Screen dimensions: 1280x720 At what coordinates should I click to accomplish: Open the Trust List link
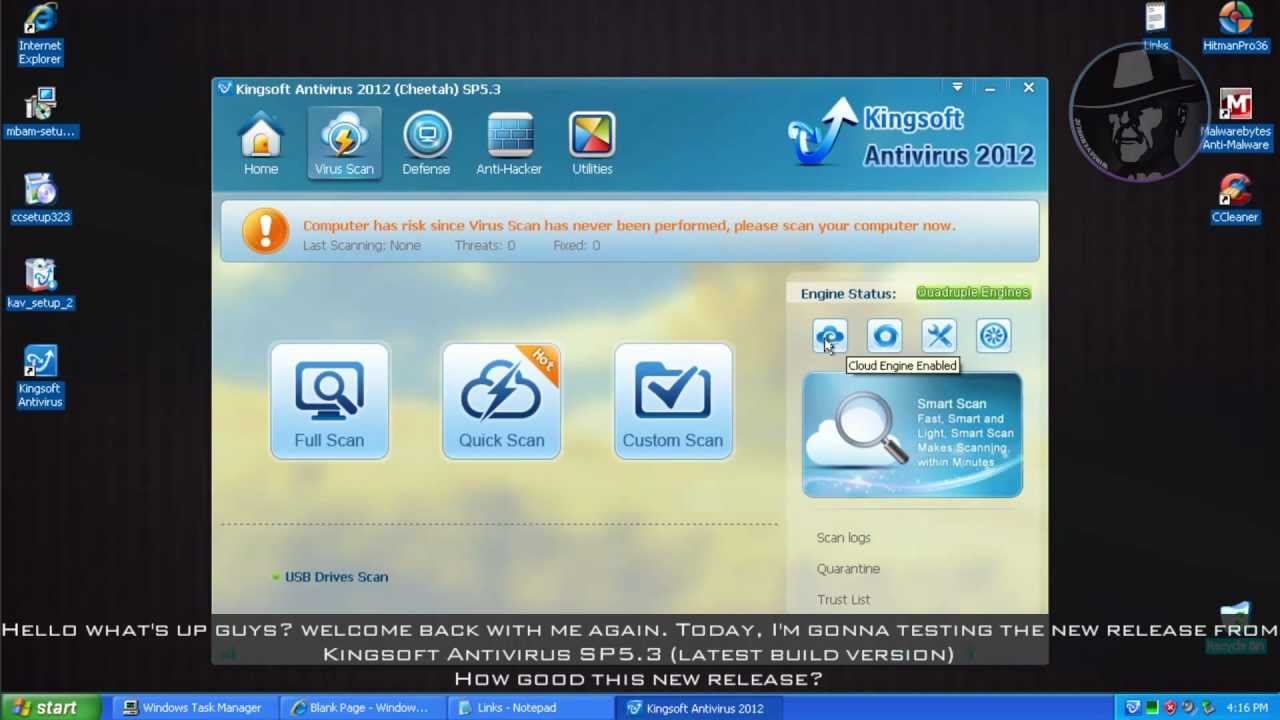pyautogui.click(x=843, y=599)
